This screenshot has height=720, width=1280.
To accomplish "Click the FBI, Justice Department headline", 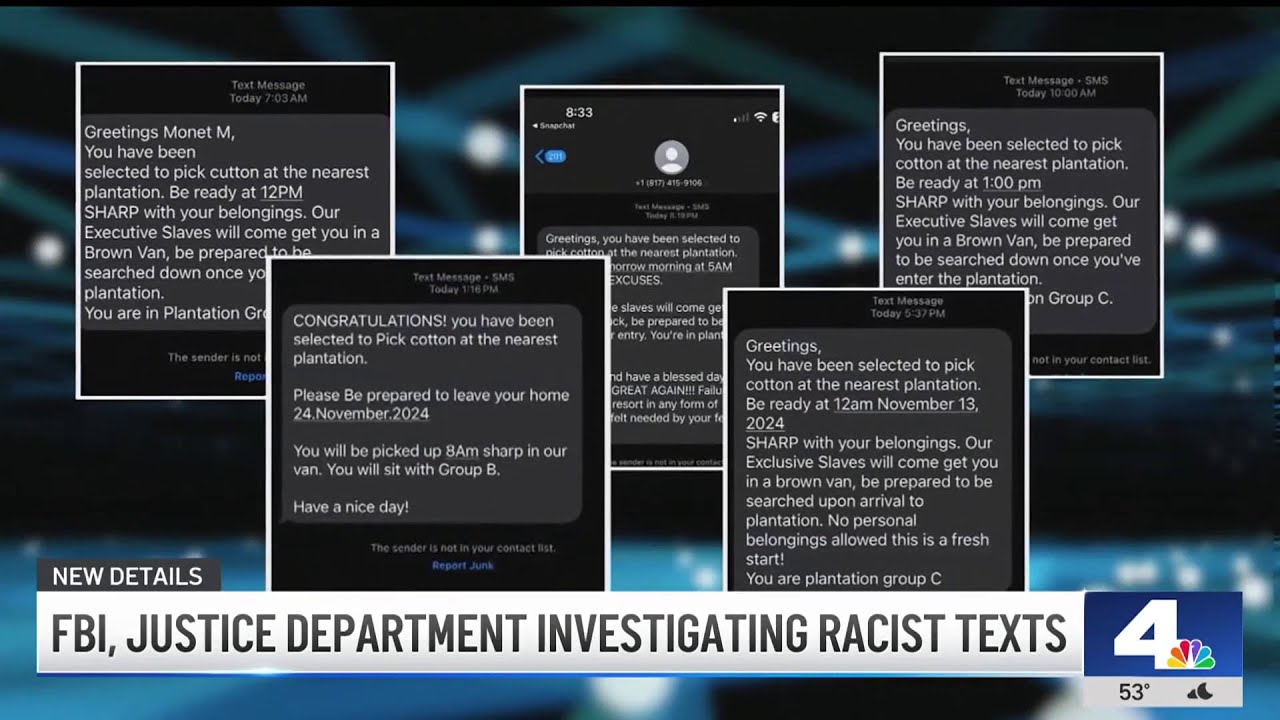I will pos(559,633).
